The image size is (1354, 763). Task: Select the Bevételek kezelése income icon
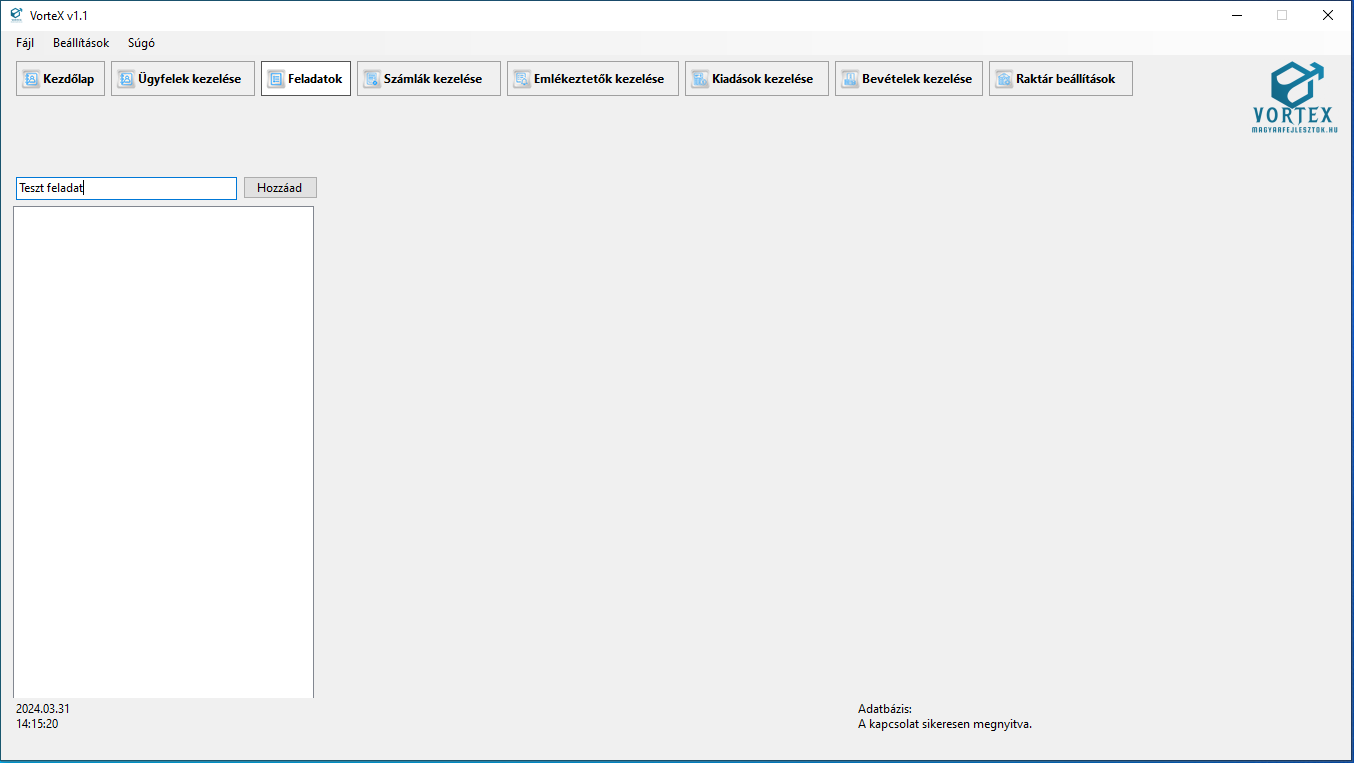[850, 79]
